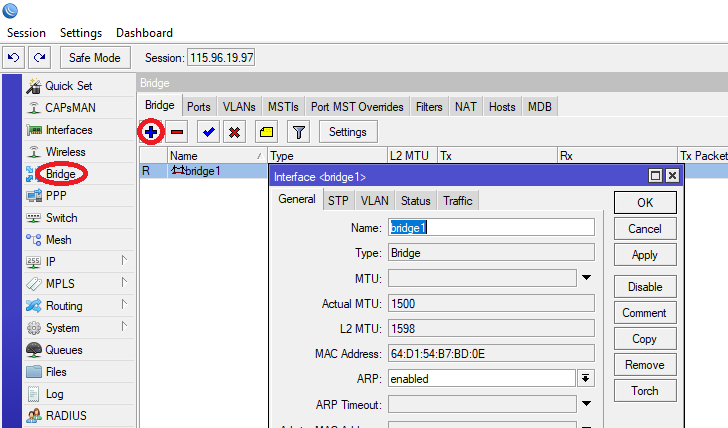
Task: Remove selected bridge with minus icon
Action: [x=177, y=132]
